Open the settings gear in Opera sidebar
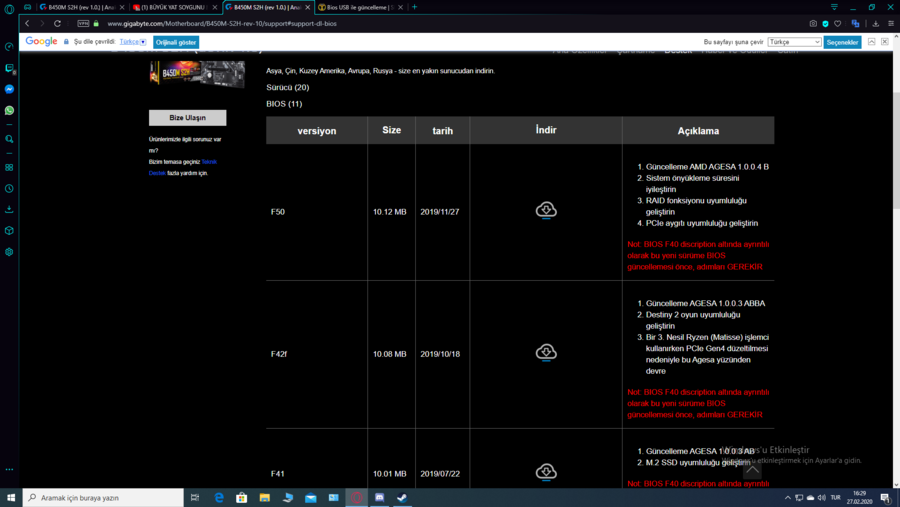 (9, 252)
